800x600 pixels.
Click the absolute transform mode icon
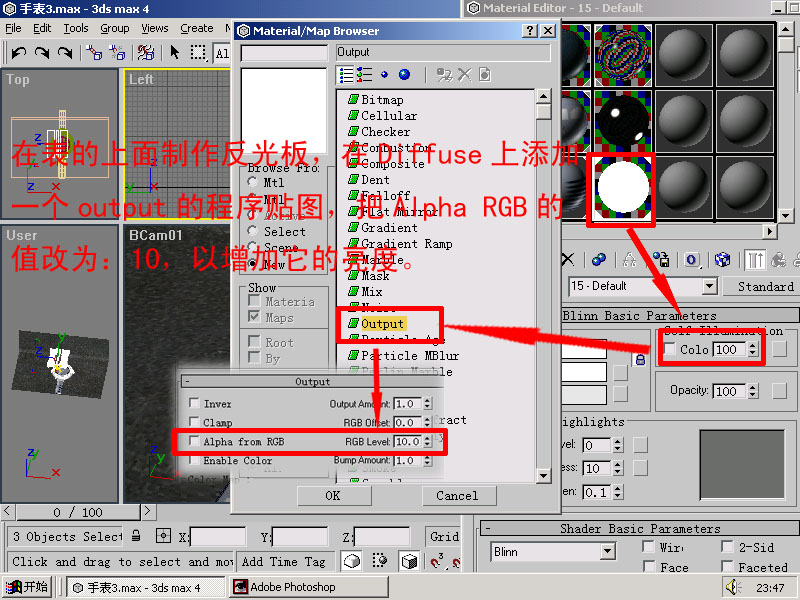pyautogui.click(x=163, y=536)
